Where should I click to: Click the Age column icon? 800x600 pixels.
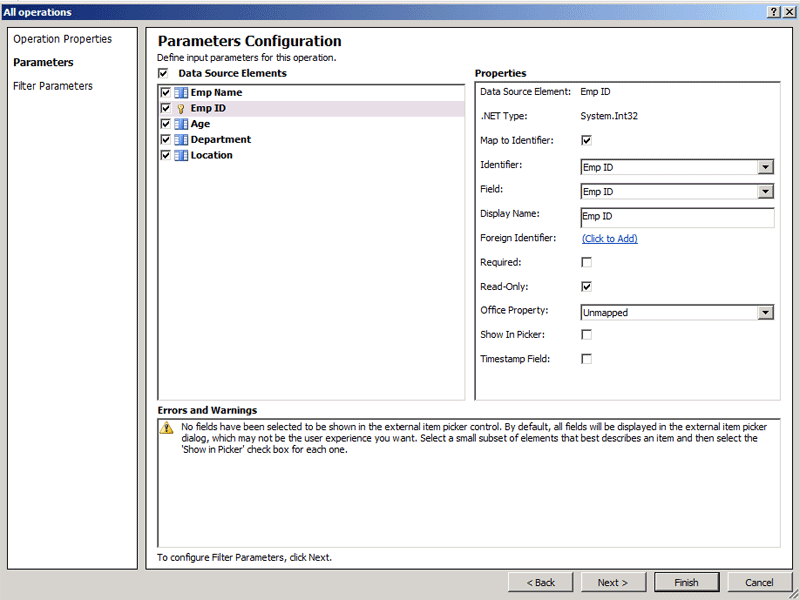181,124
